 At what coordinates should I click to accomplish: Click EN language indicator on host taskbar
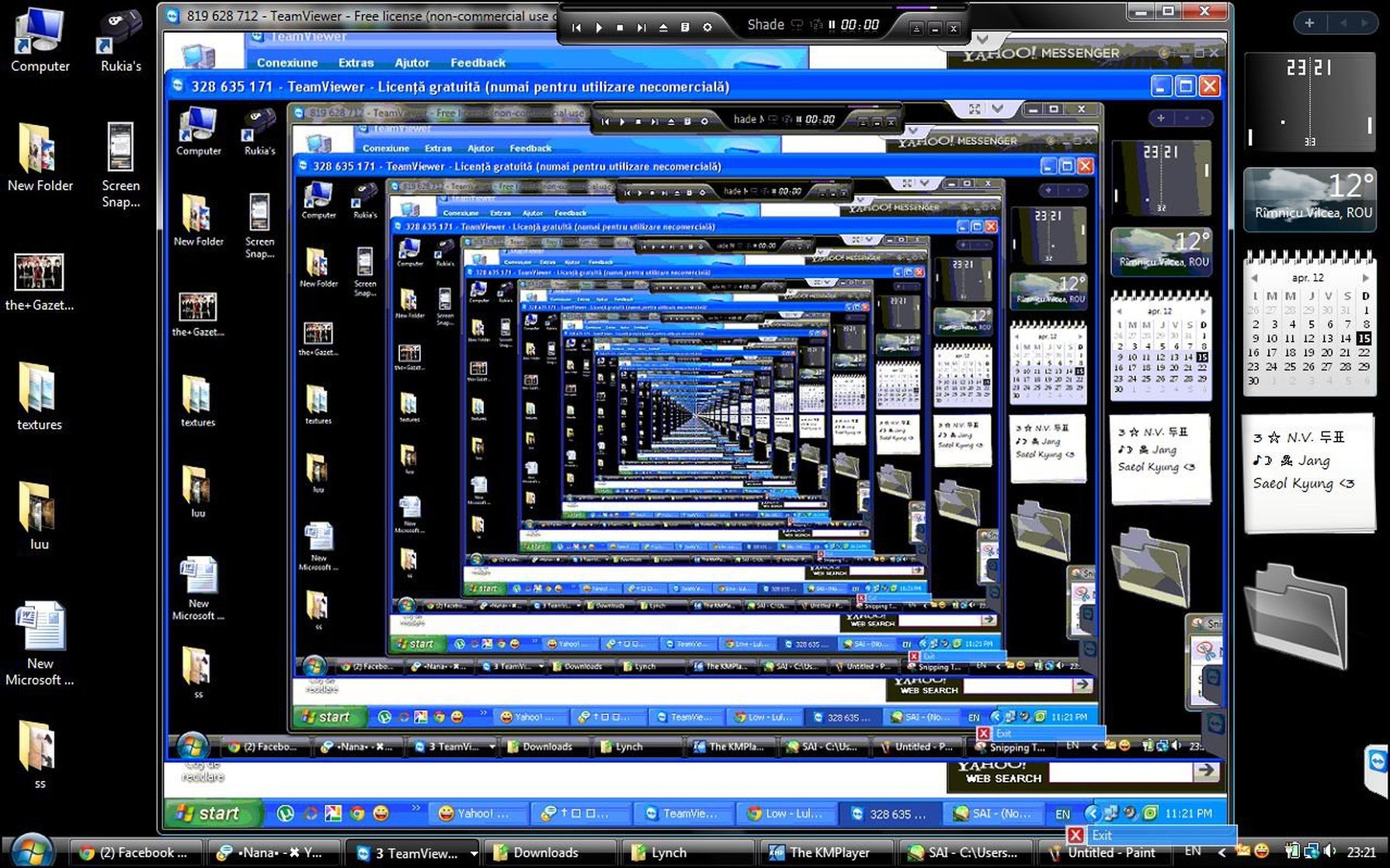coord(1192,852)
